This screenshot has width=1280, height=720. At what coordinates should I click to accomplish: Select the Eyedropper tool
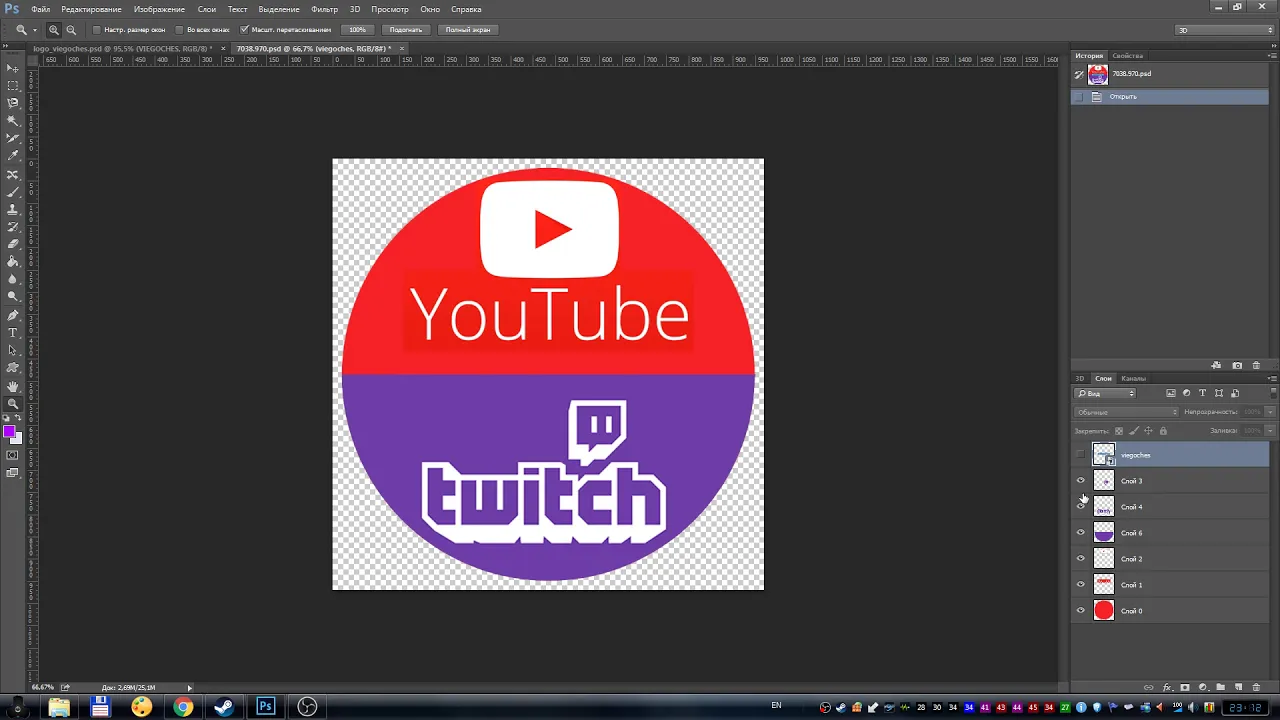pyautogui.click(x=13, y=156)
